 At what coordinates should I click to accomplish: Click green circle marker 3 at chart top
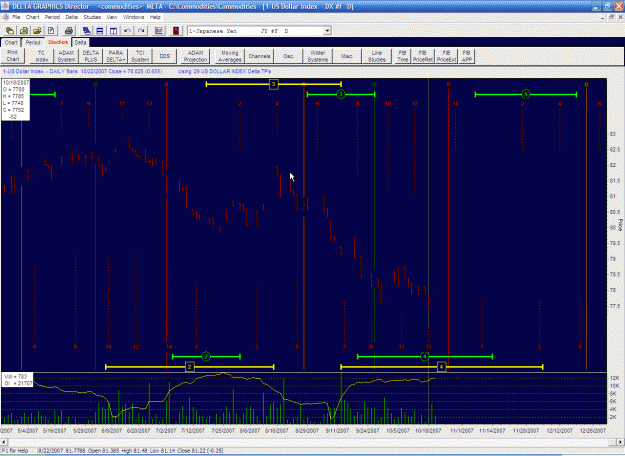(340, 94)
